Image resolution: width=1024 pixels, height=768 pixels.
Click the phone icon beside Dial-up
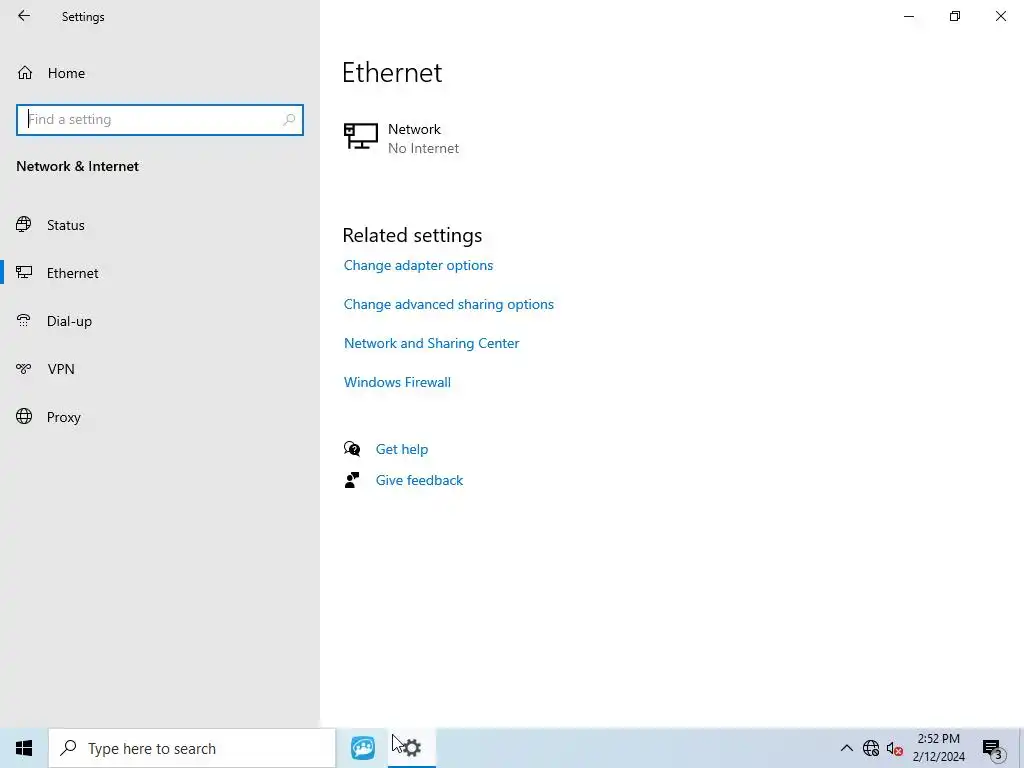click(x=24, y=320)
